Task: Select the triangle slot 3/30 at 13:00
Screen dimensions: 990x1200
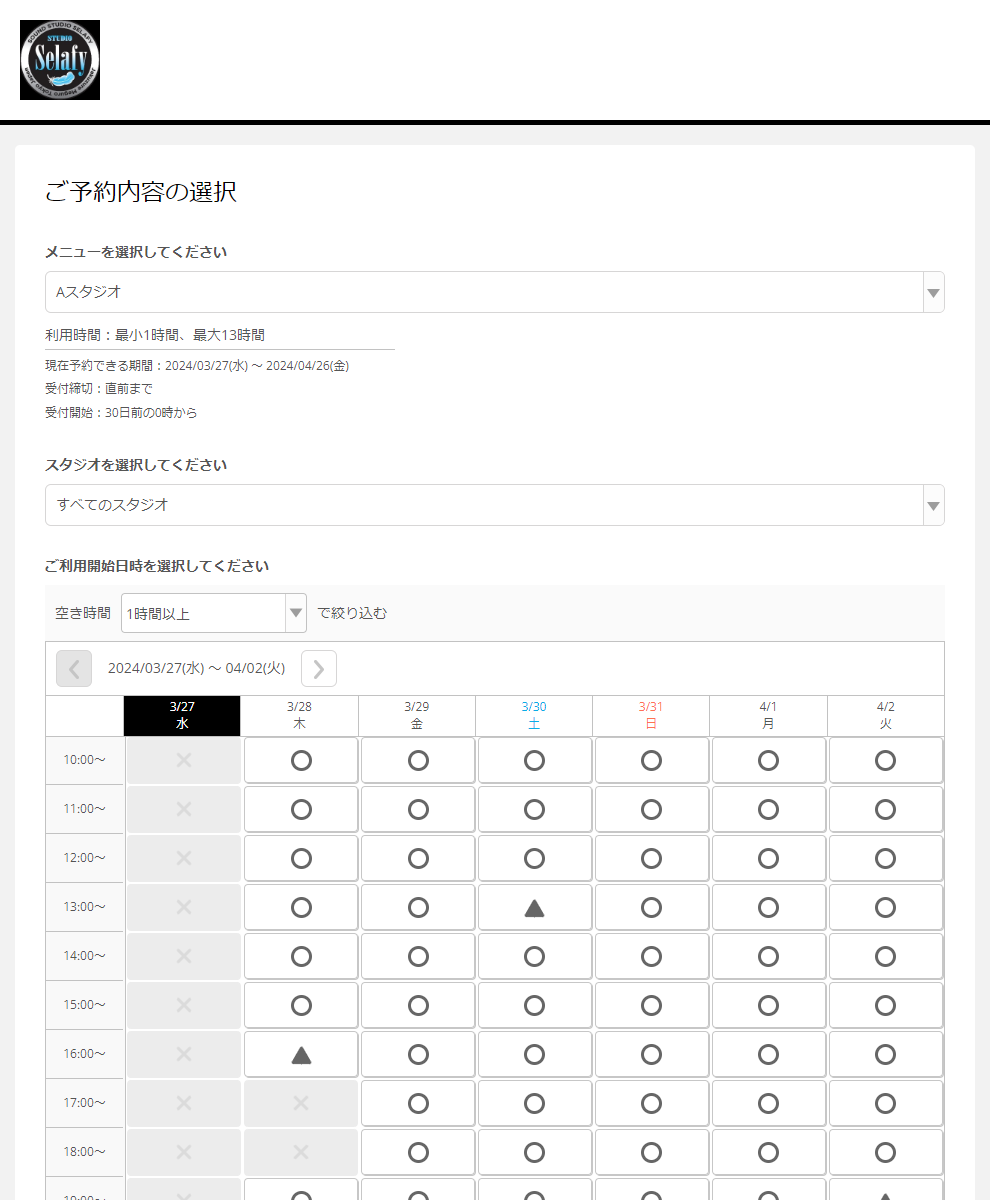Action: pos(534,908)
